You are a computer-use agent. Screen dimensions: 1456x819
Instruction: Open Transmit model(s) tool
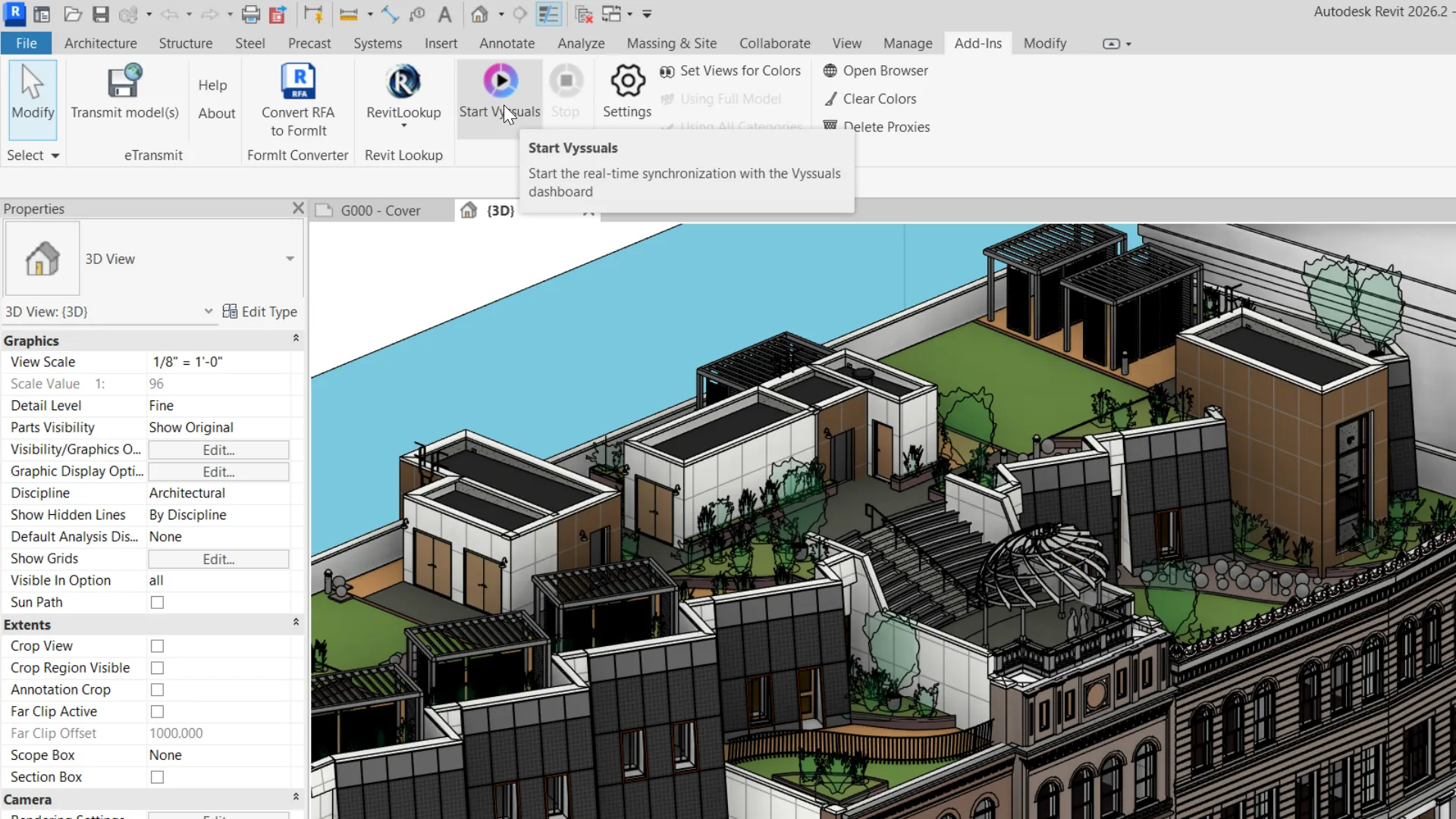(124, 81)
